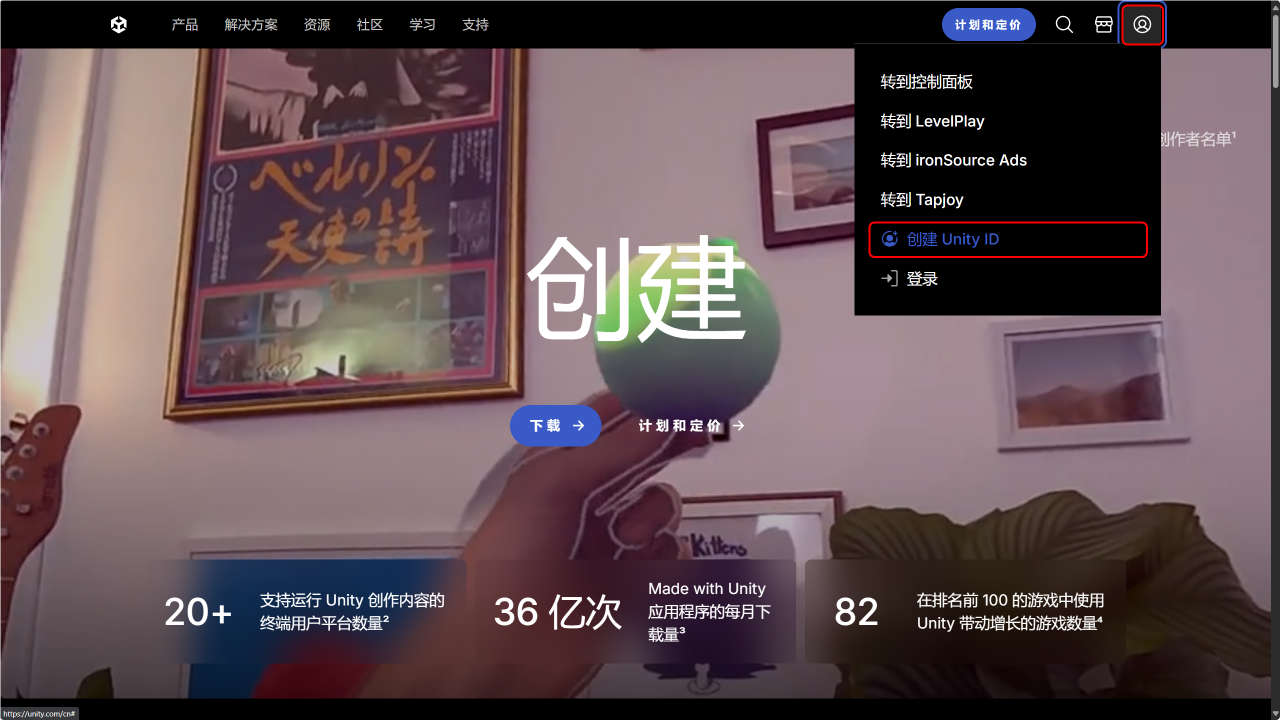Screen dimensions: 1280x720
Task: Choose 转到 LevelPlay in the account menu
Action: [932, 121]
